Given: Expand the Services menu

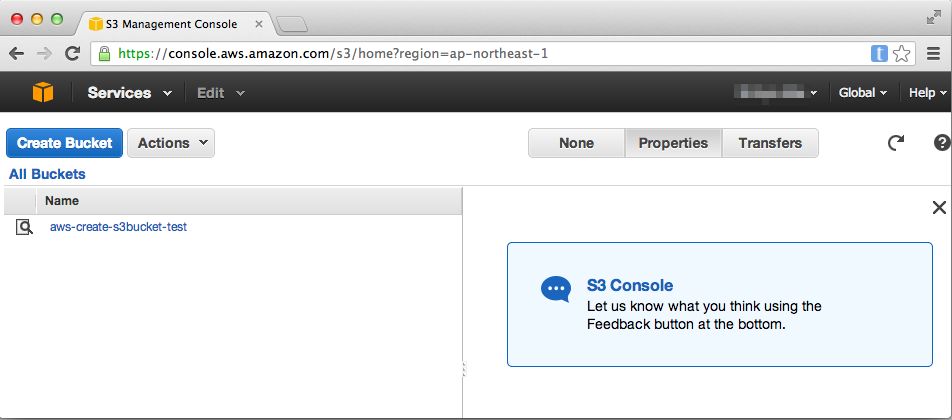Looking at the screenshot, I should click(130, 93).
